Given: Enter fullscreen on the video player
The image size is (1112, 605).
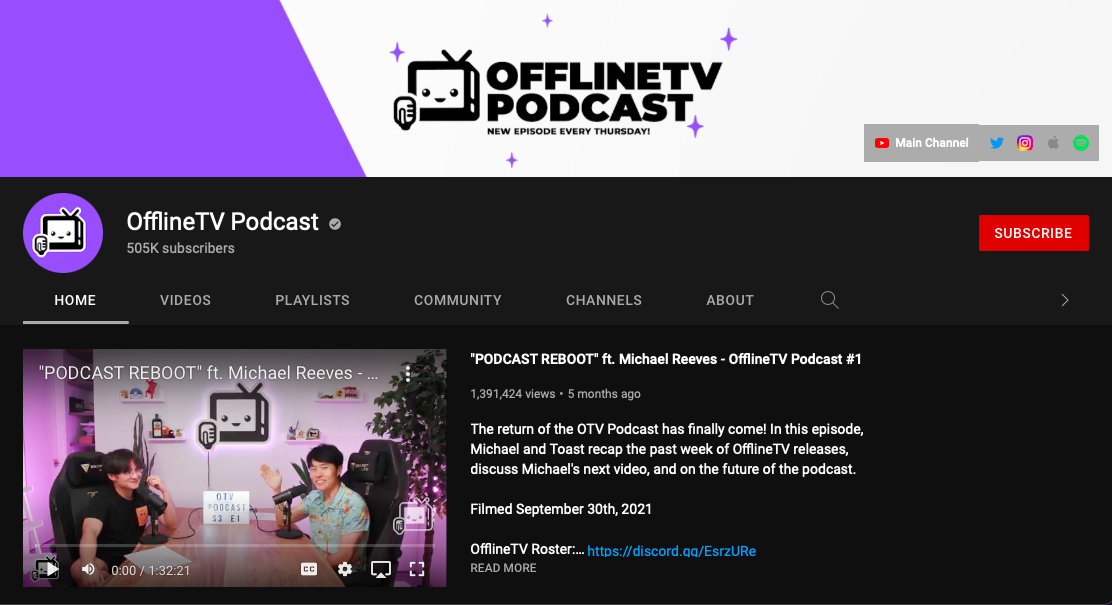Looking at the screenshot, I should (x=417, y=569).
